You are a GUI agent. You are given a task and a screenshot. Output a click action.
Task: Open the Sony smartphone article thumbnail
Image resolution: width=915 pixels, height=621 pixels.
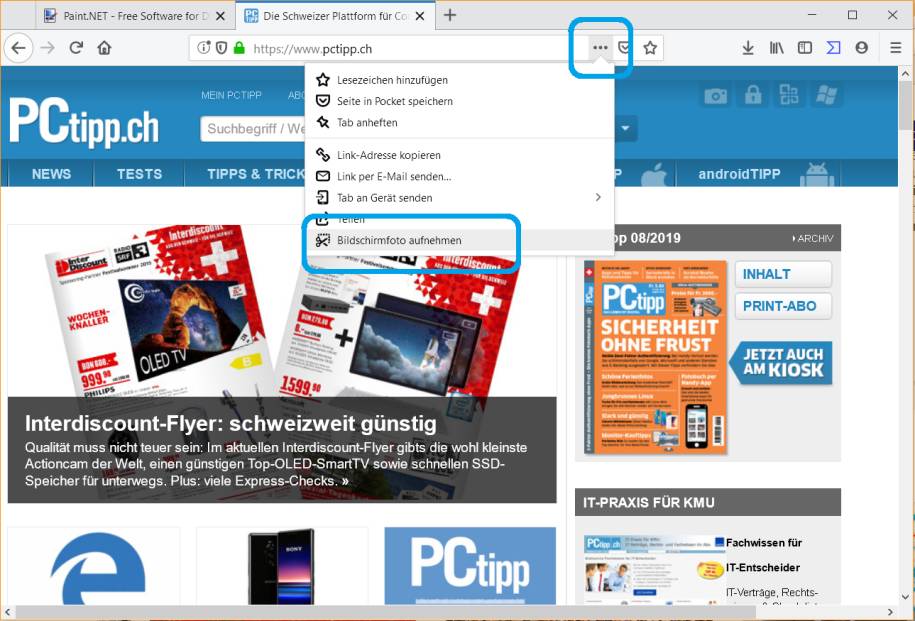point(282,566)
